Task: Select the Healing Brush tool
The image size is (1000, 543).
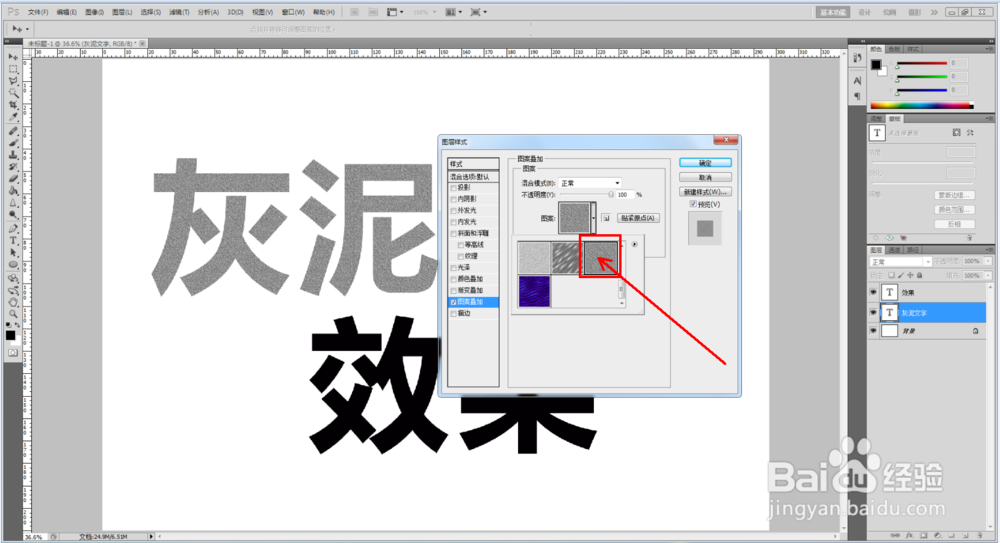Action: click(13, 131)
